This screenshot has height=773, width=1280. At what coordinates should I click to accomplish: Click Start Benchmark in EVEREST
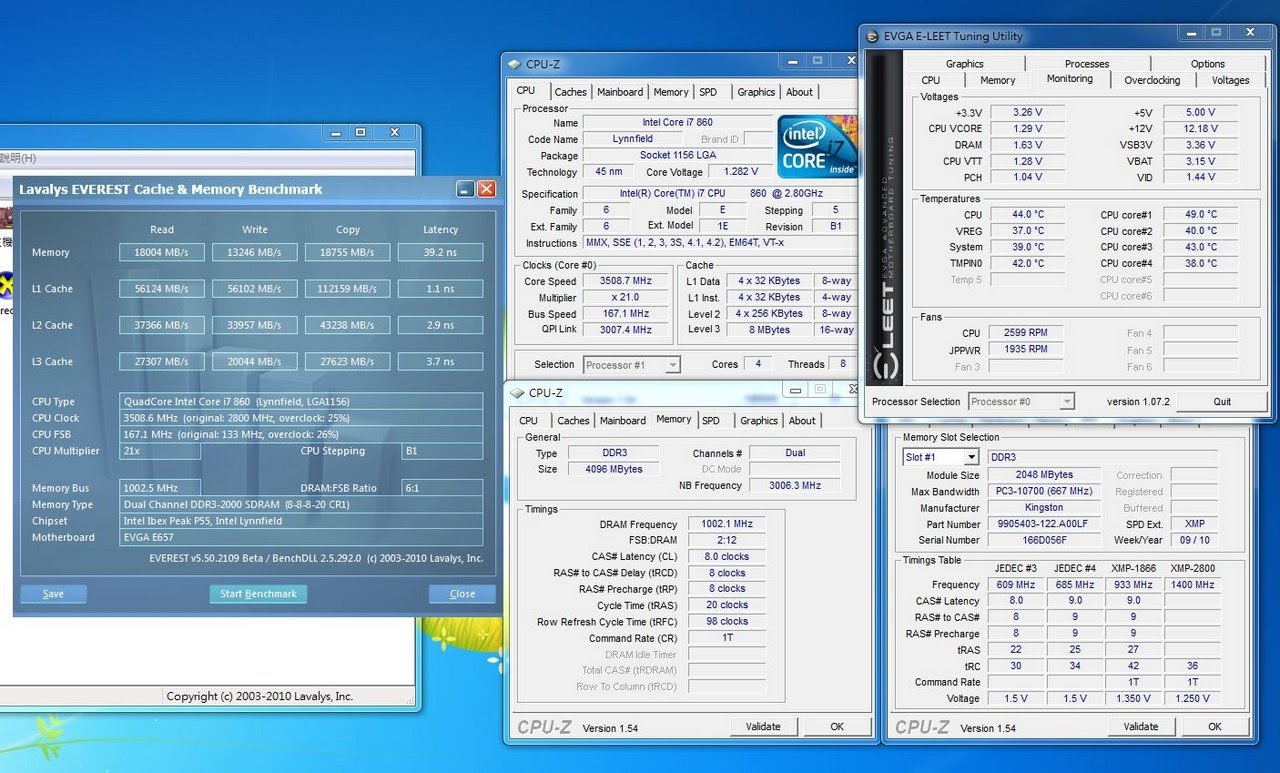pos(258,594)
